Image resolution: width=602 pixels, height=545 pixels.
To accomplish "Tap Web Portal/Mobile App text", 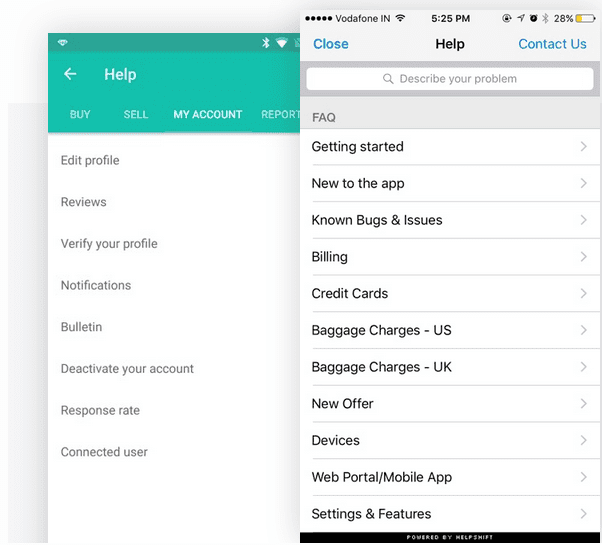I will 382,477.
